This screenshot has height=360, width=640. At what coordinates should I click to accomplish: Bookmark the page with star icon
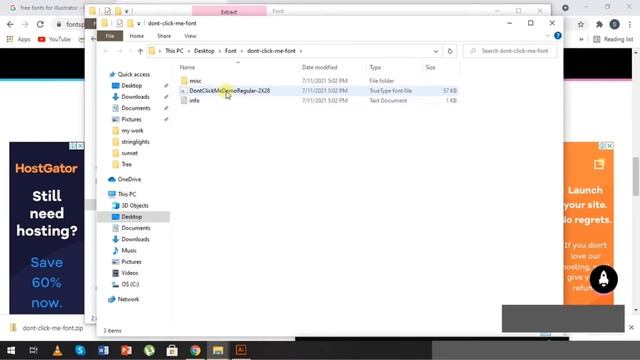(581, 24)
